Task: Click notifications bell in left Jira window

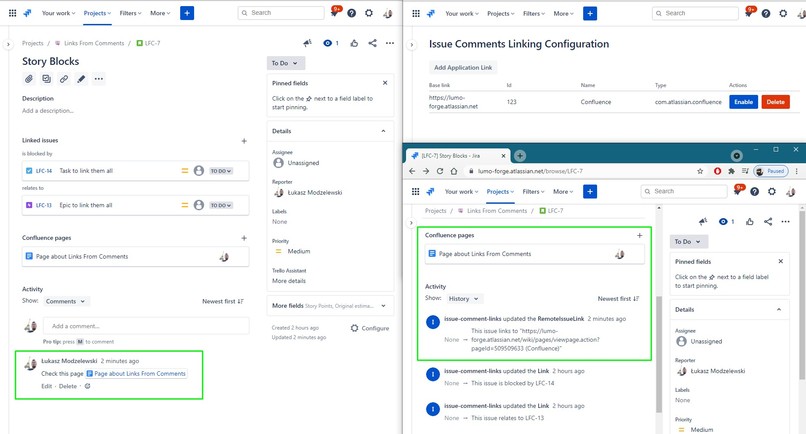Action: coord(335,13)
